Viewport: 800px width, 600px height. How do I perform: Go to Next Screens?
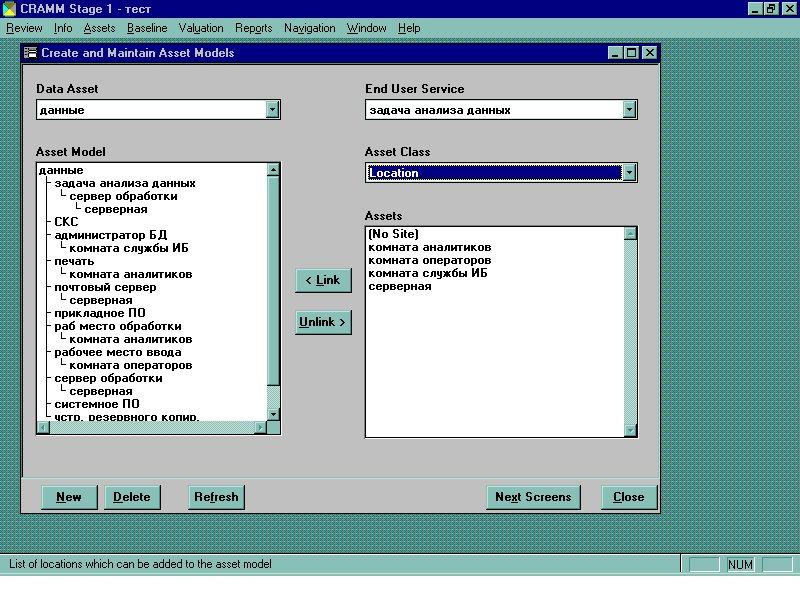point(533,497)
